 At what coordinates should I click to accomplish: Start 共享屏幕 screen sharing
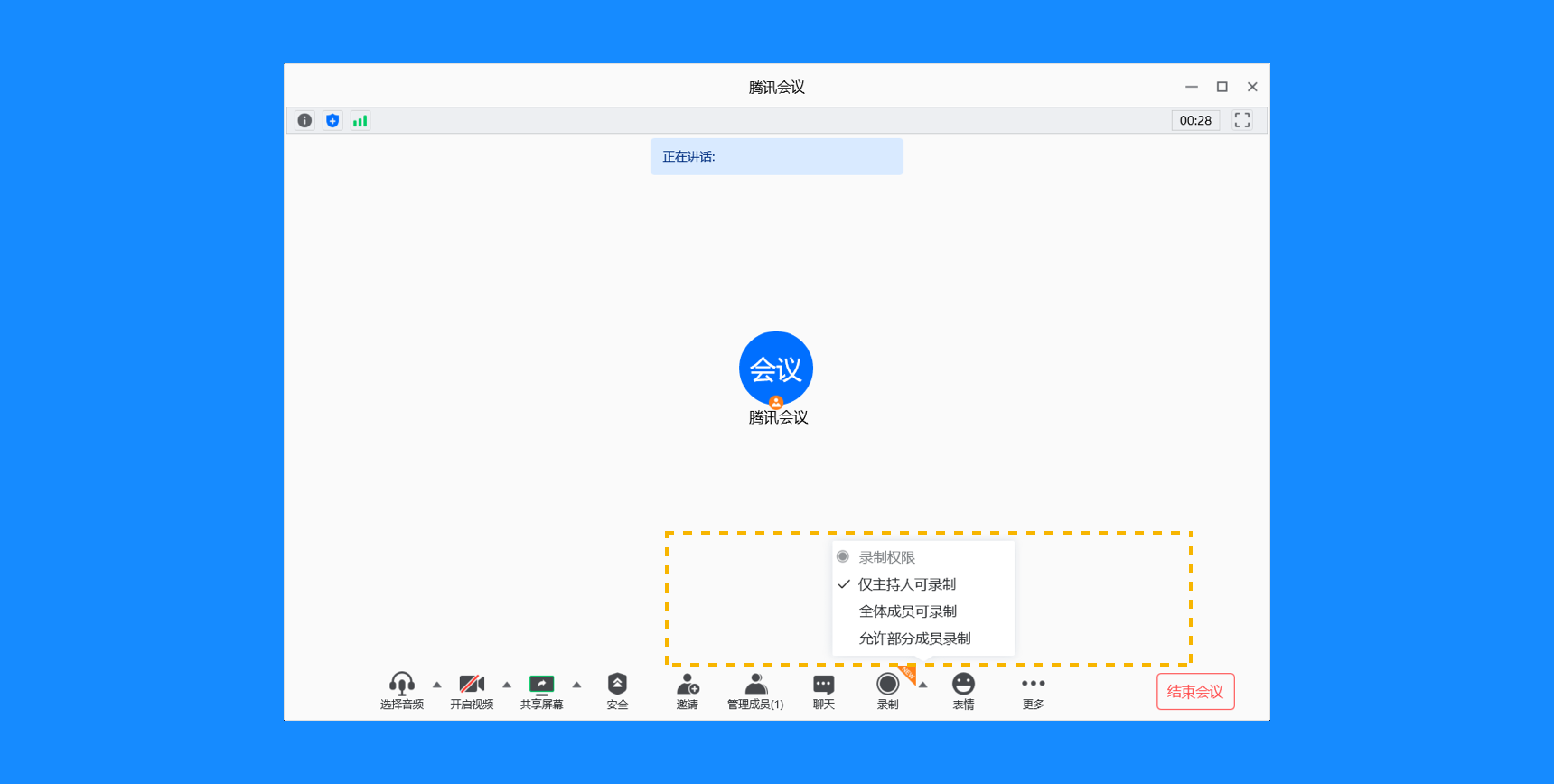point(541,691)
